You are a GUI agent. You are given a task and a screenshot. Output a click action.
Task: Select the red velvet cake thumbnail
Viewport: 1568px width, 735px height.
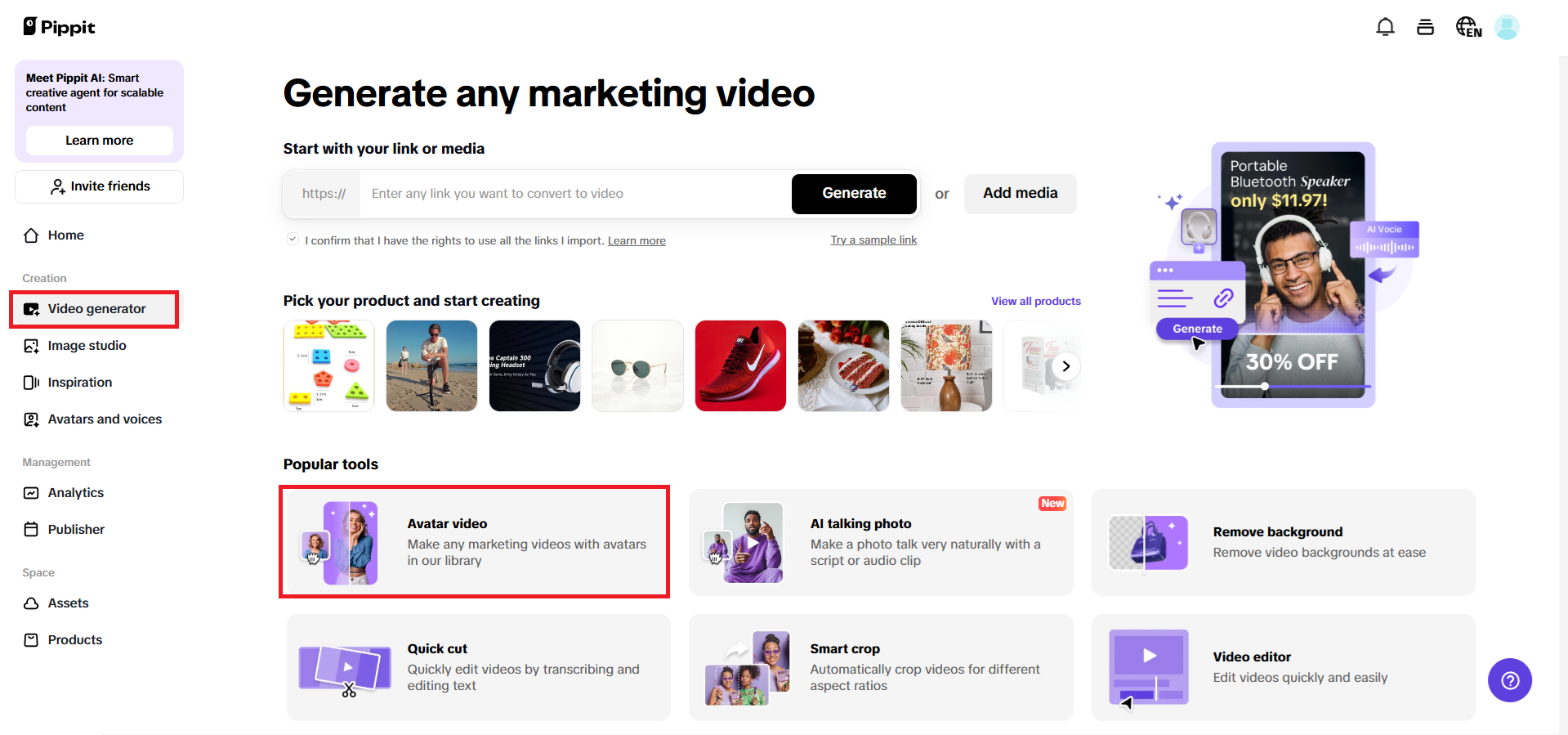[843, 365]
